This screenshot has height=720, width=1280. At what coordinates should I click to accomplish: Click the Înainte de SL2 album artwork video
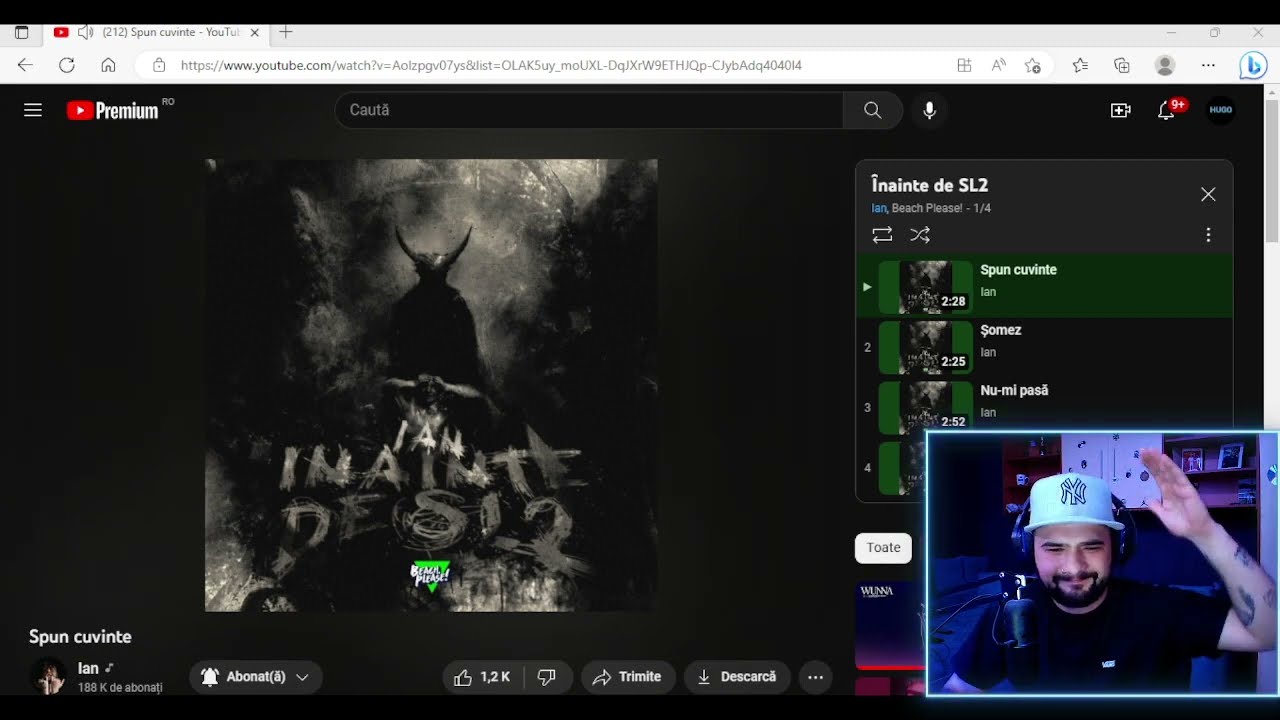tap(431, 385)
